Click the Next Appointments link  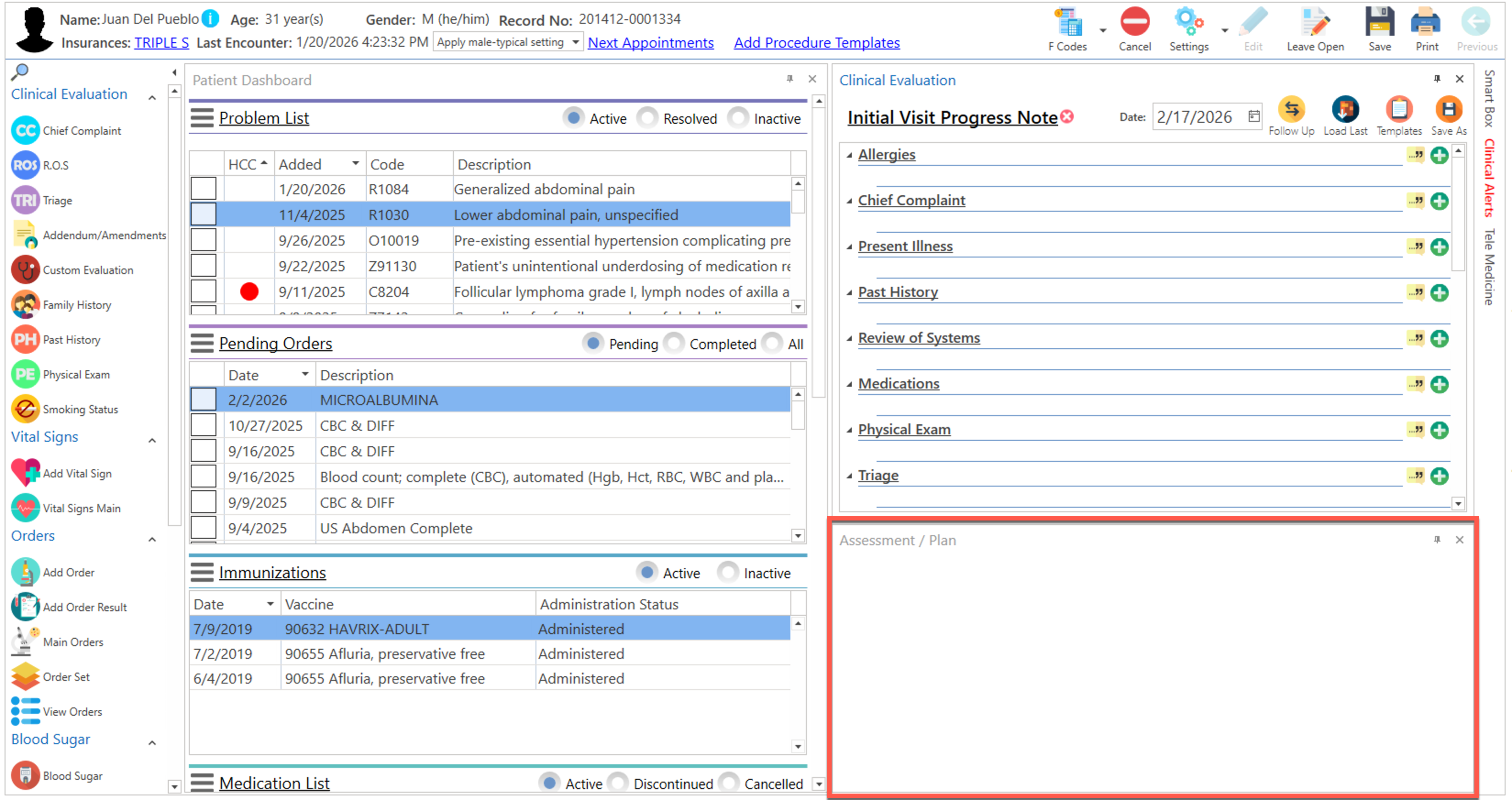point(651,43)
